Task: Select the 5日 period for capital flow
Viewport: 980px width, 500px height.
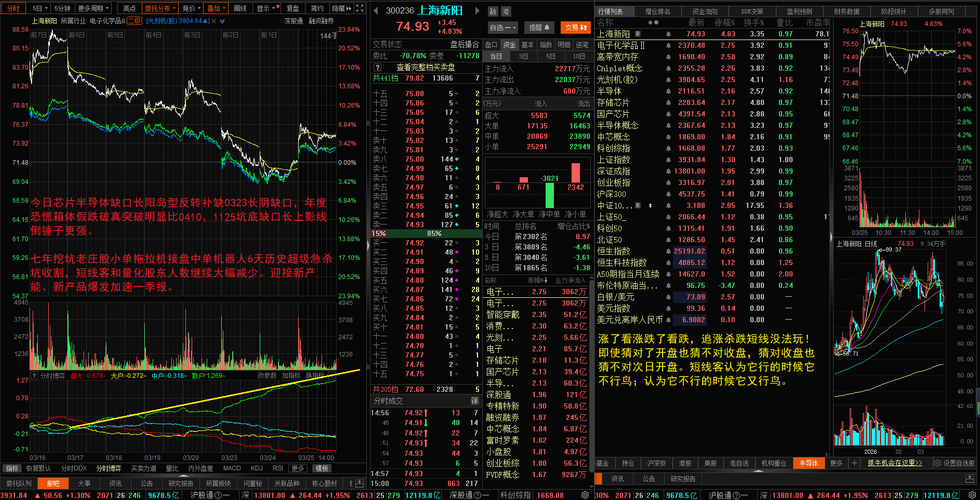Action: pyautogui.click(x=551, y=56)
